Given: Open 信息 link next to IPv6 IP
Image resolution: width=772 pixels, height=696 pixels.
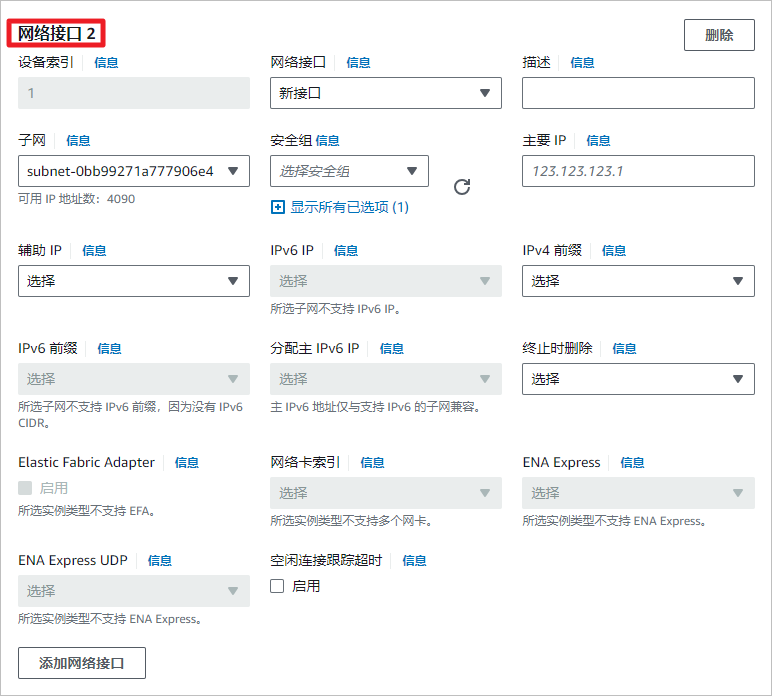Looking at the screenshot, I should click(346, 251).
